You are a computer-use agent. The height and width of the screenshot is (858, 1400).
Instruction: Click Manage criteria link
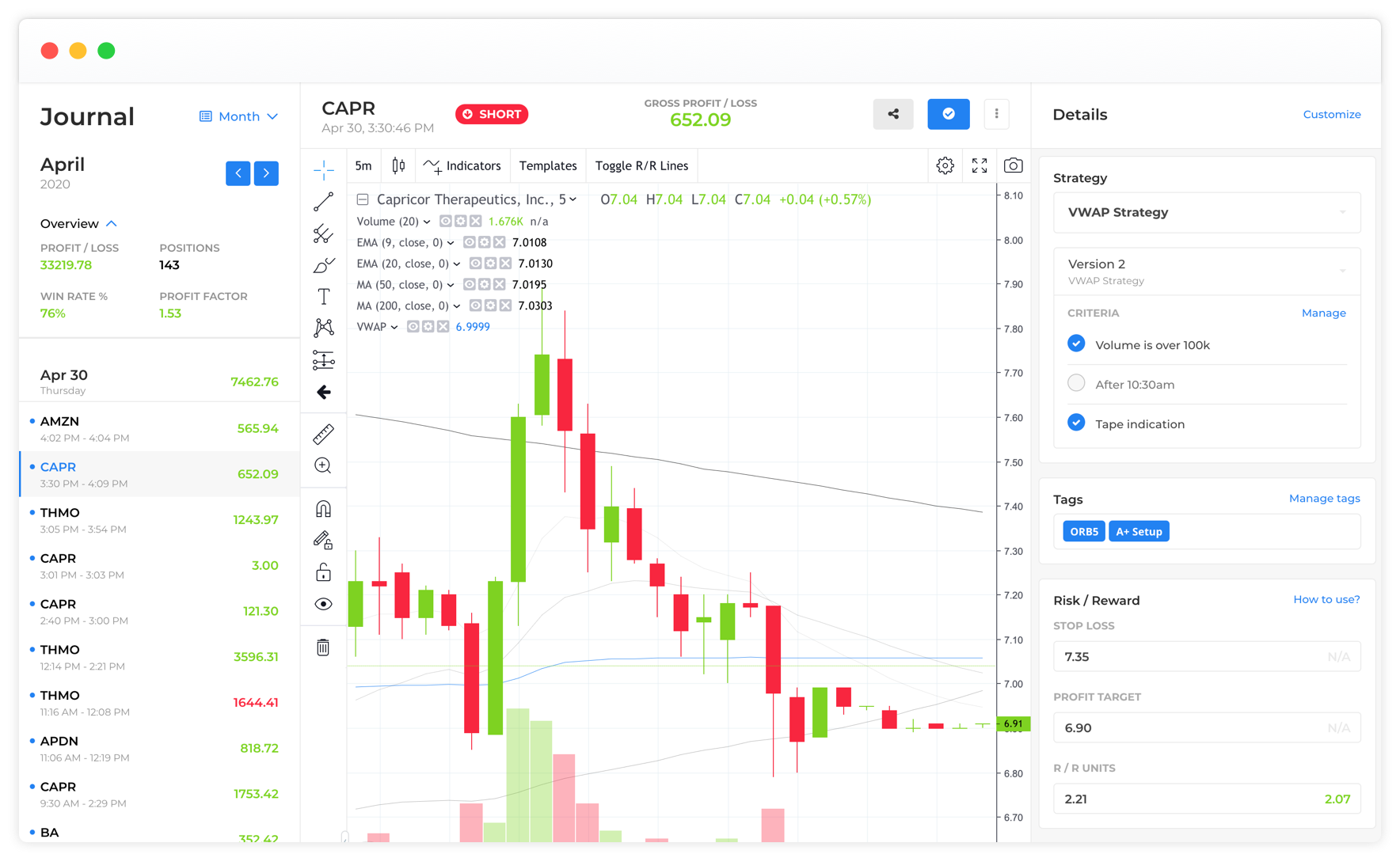coord(1323,313)
